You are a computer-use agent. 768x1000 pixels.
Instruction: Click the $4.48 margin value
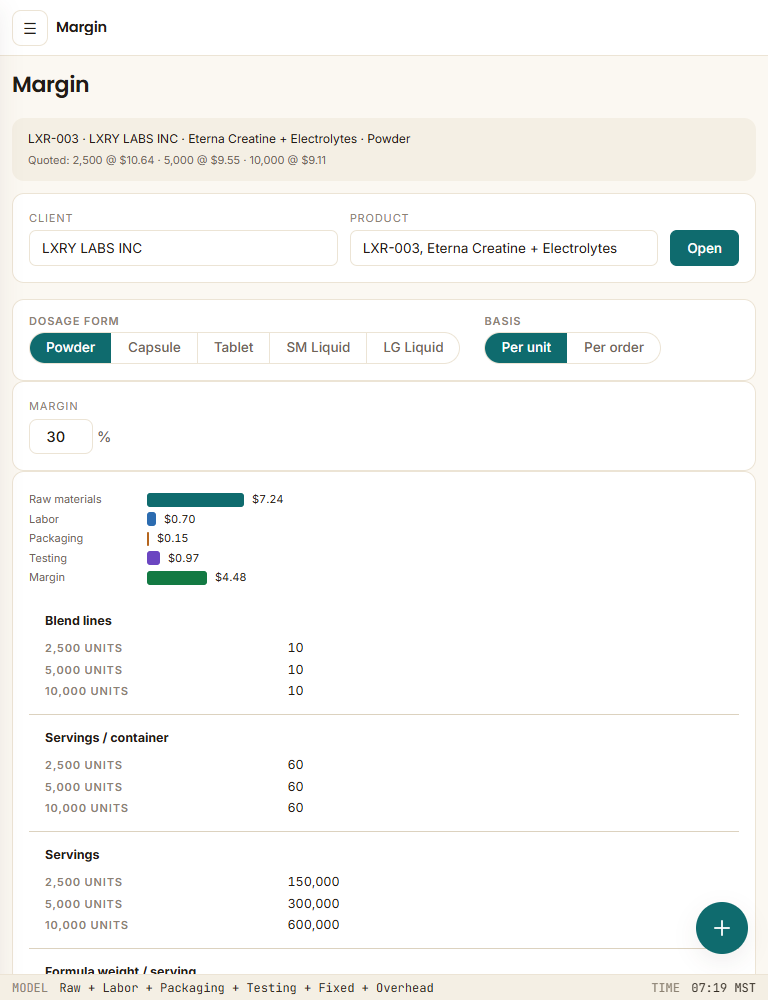[230, 577]
